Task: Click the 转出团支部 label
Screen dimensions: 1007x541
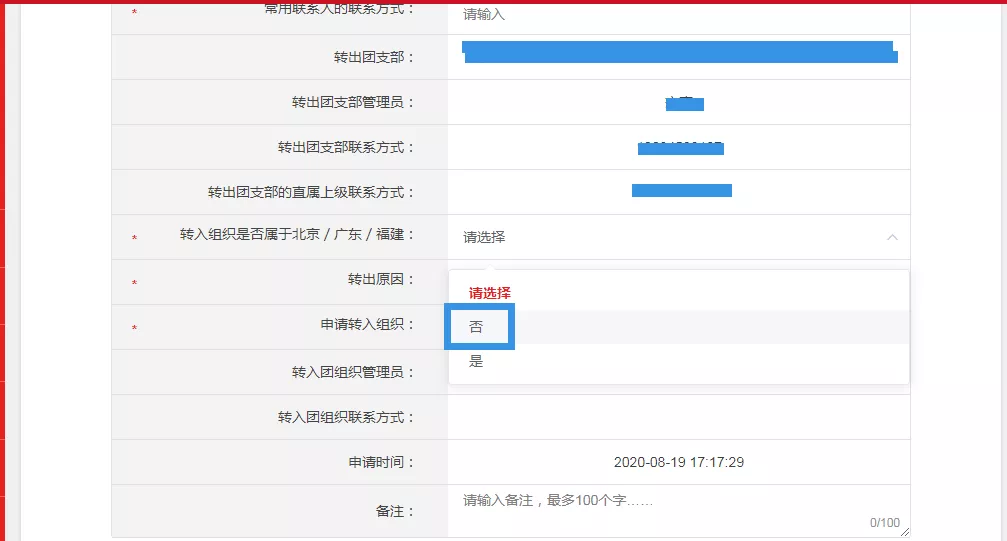Action: tap(374, 57)
